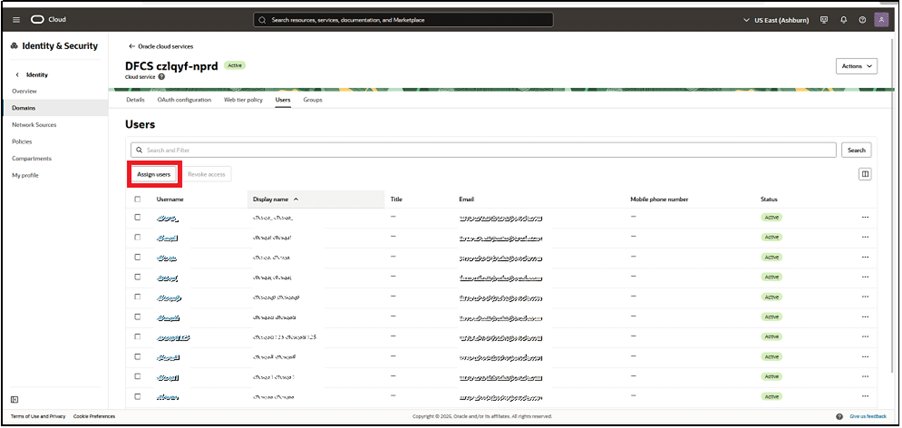Click the Mobile phone number column header
This screenshot has height=428, width=902.
coord(659,199)
